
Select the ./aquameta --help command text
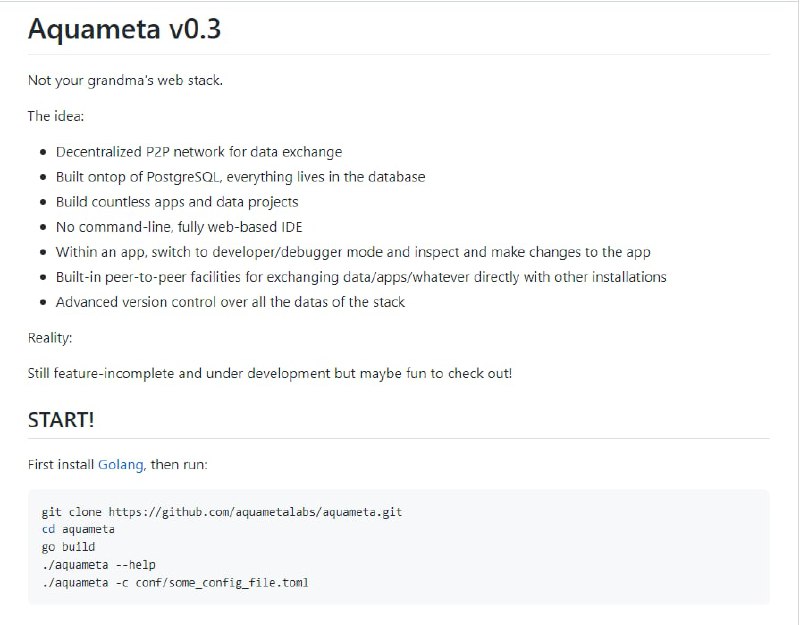tap(101, 564)
